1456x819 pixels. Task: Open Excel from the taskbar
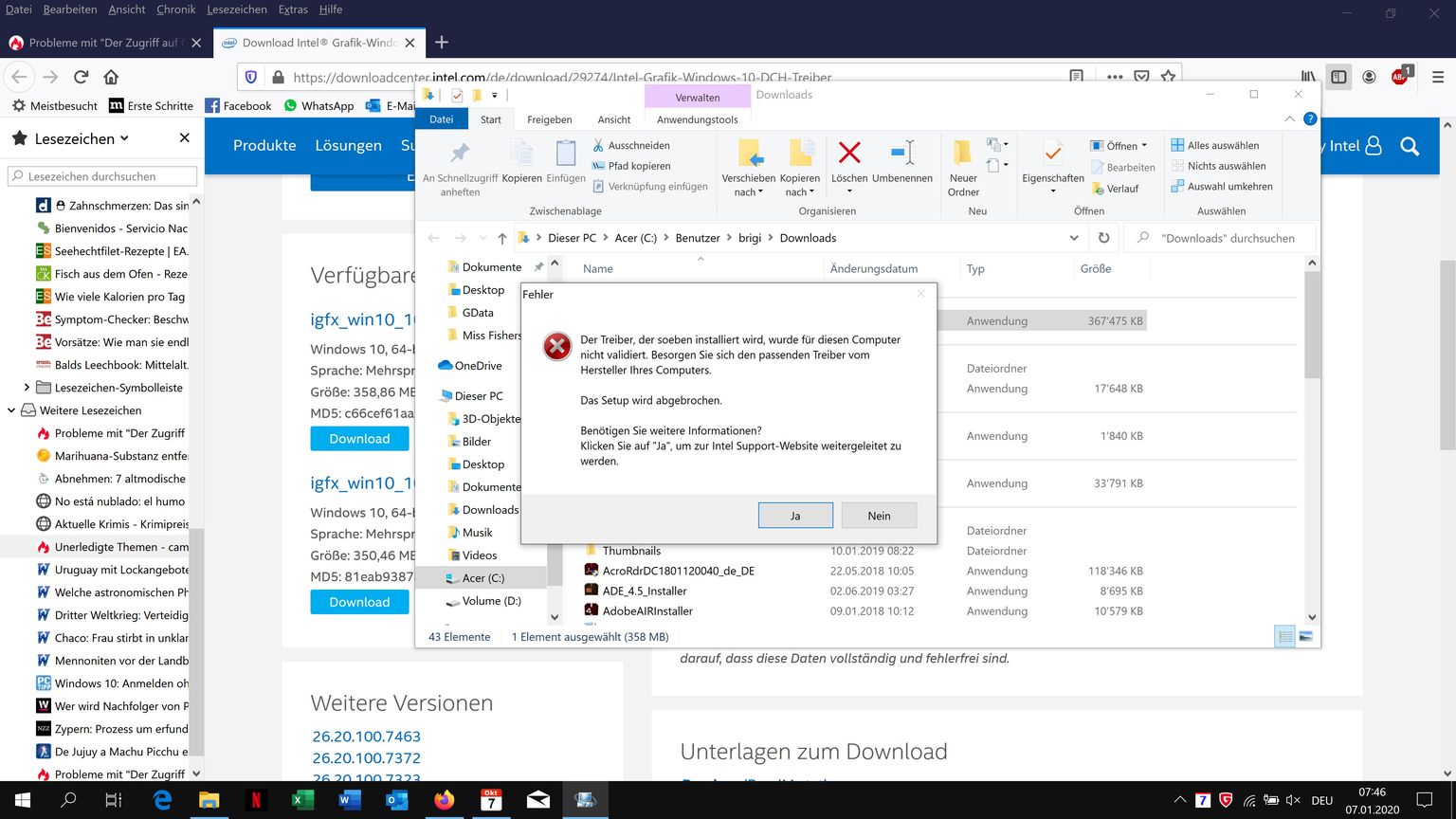pyautogui.click(x=302, y=800)
